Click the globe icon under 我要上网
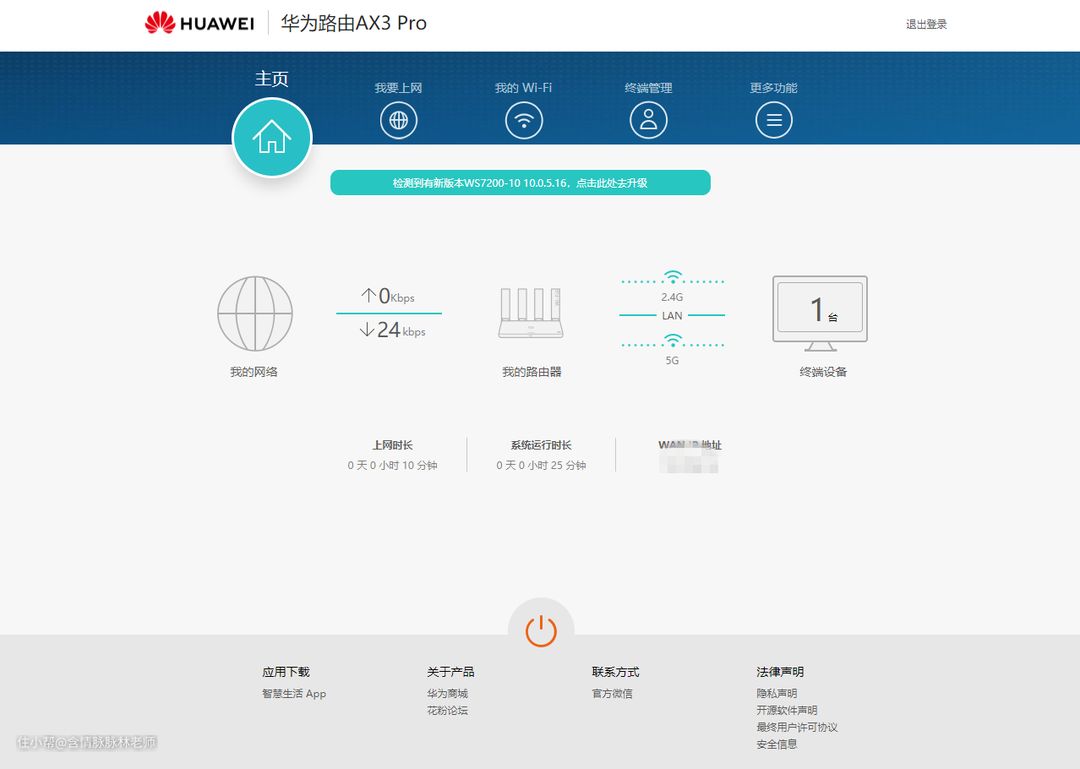 click(398, 120)
